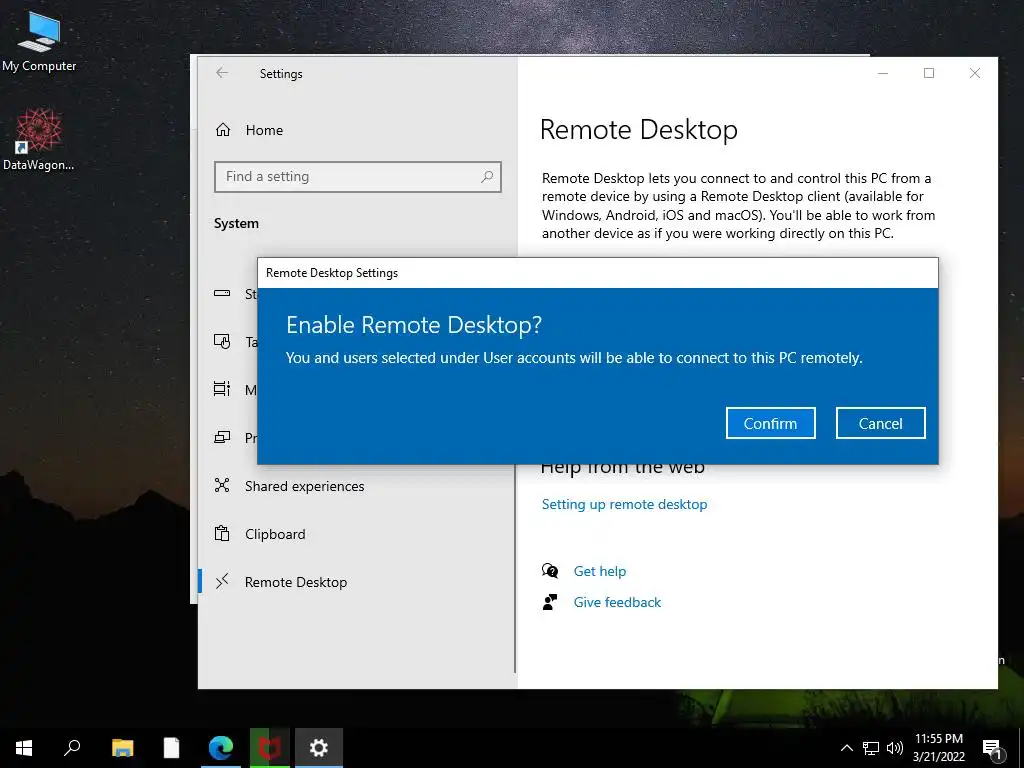Open the Get help link
Viewport: 1024px width, 768px height.
click(600, 571)
